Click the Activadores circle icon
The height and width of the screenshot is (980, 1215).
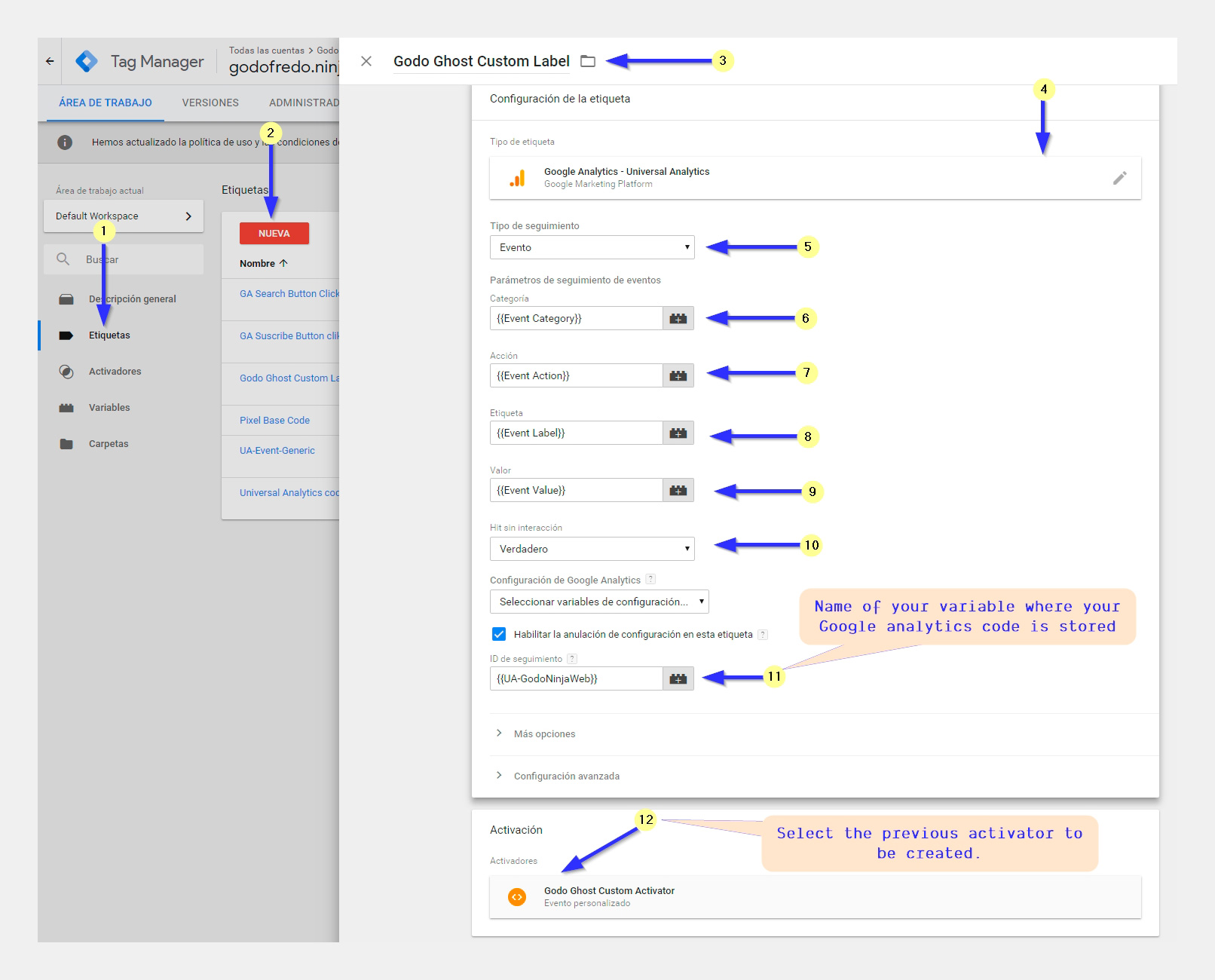coord(66,372)
